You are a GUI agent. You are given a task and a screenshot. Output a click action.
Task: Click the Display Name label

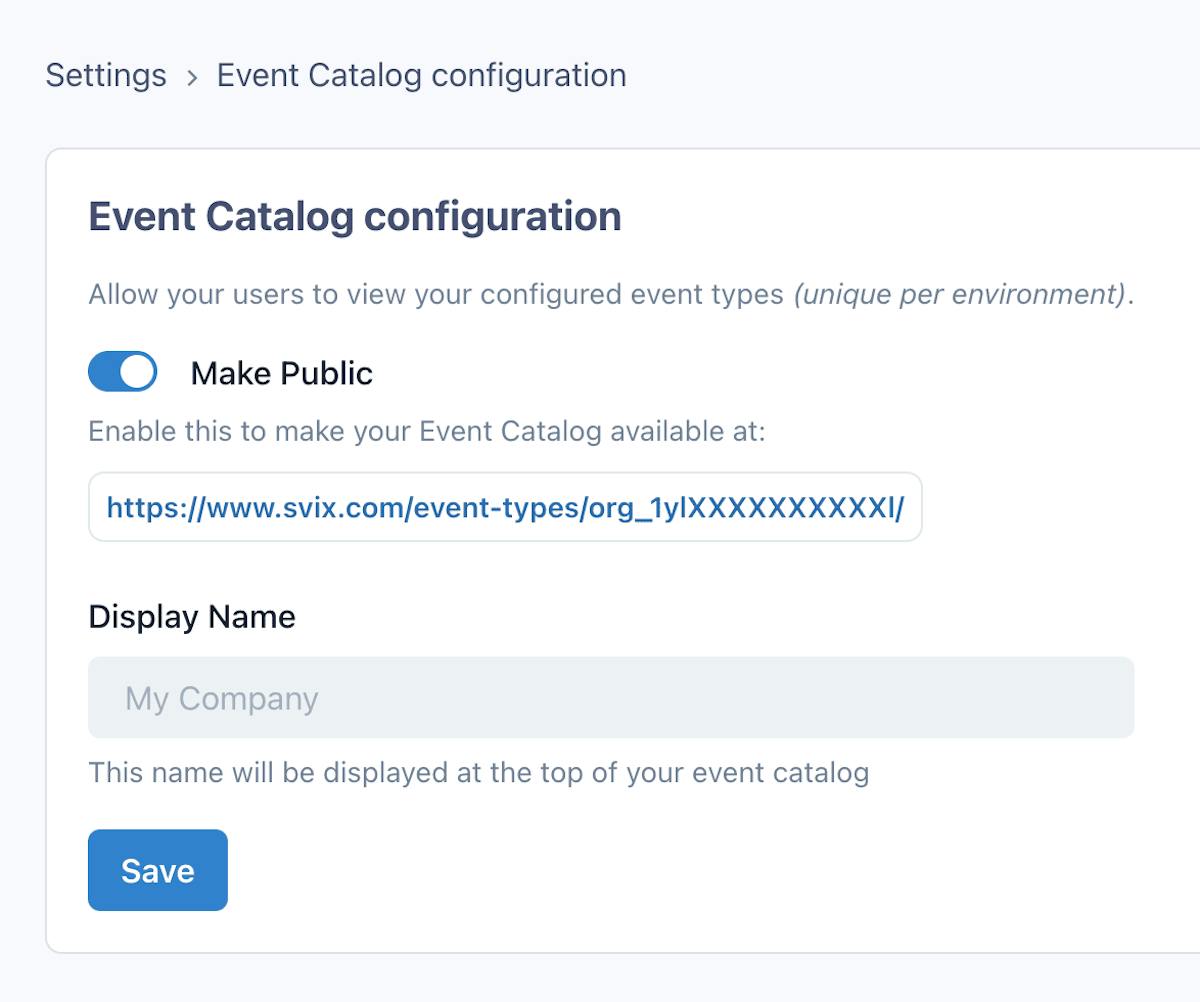[192, 616]
